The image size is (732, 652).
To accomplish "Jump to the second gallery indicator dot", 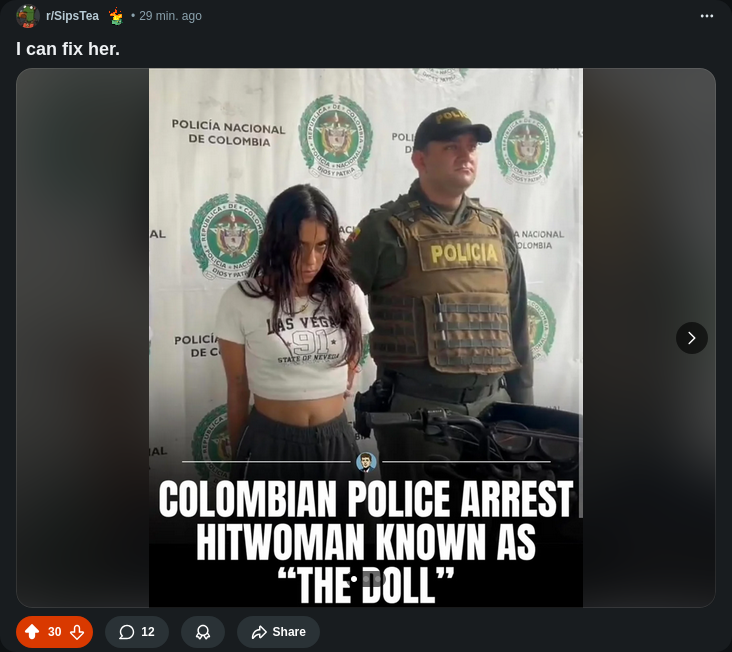I will point(366,579).
